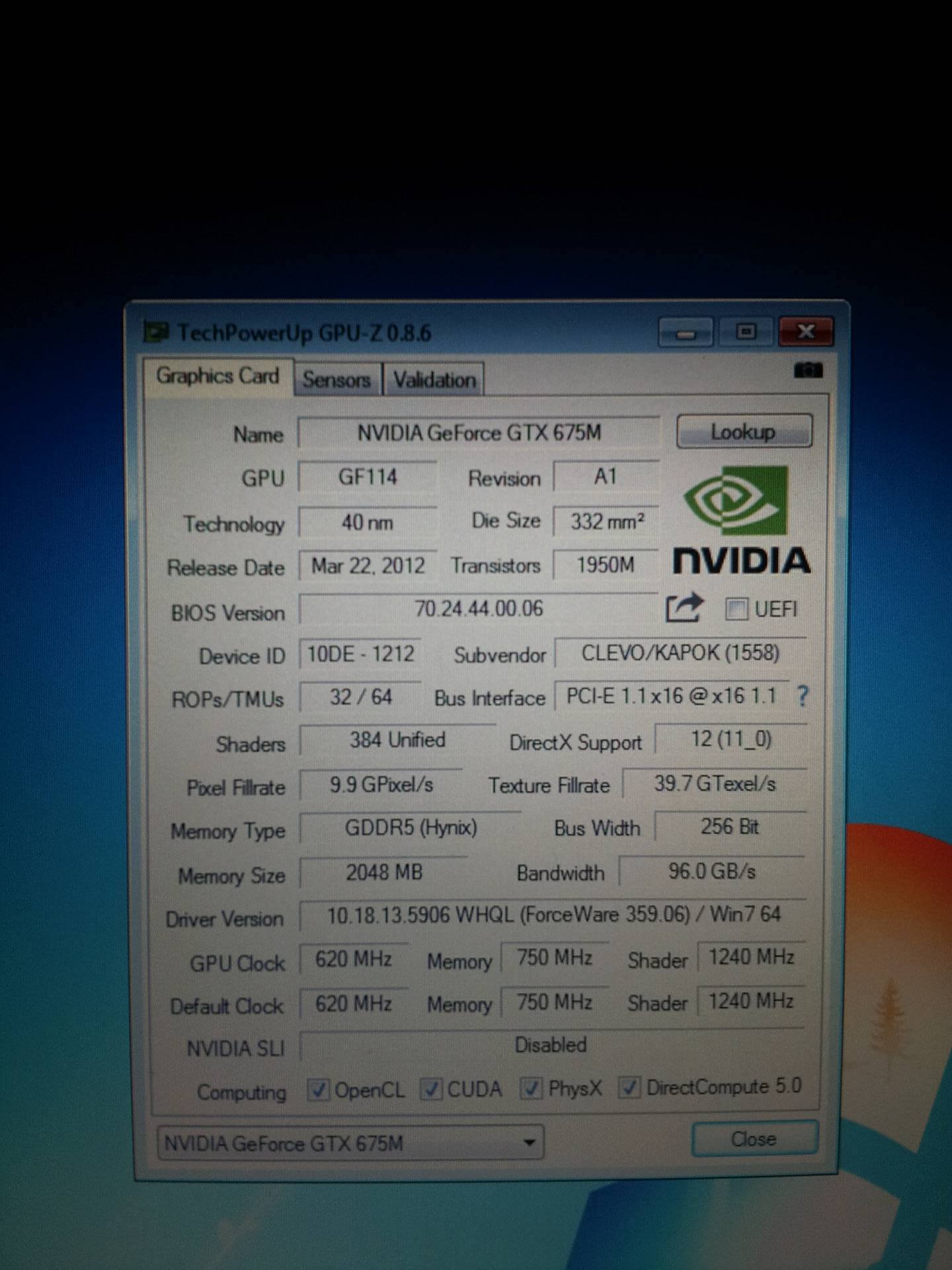Click Pixel Fillrate field 9.9 GPixel/s
This screenshot has width=952, height=1270.
[x=381, y=784]
